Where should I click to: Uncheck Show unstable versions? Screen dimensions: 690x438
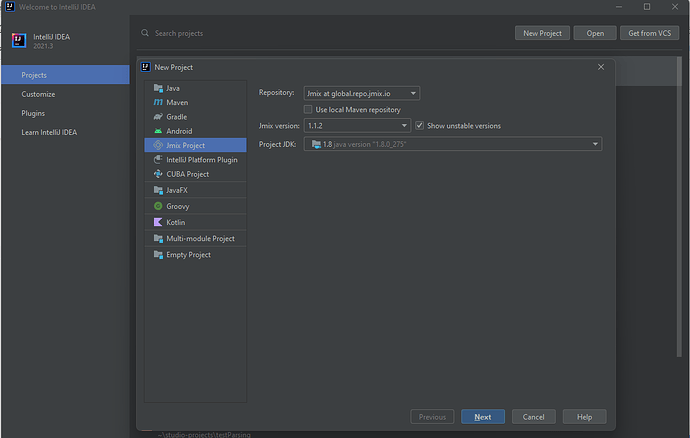[x=419, y=125]
